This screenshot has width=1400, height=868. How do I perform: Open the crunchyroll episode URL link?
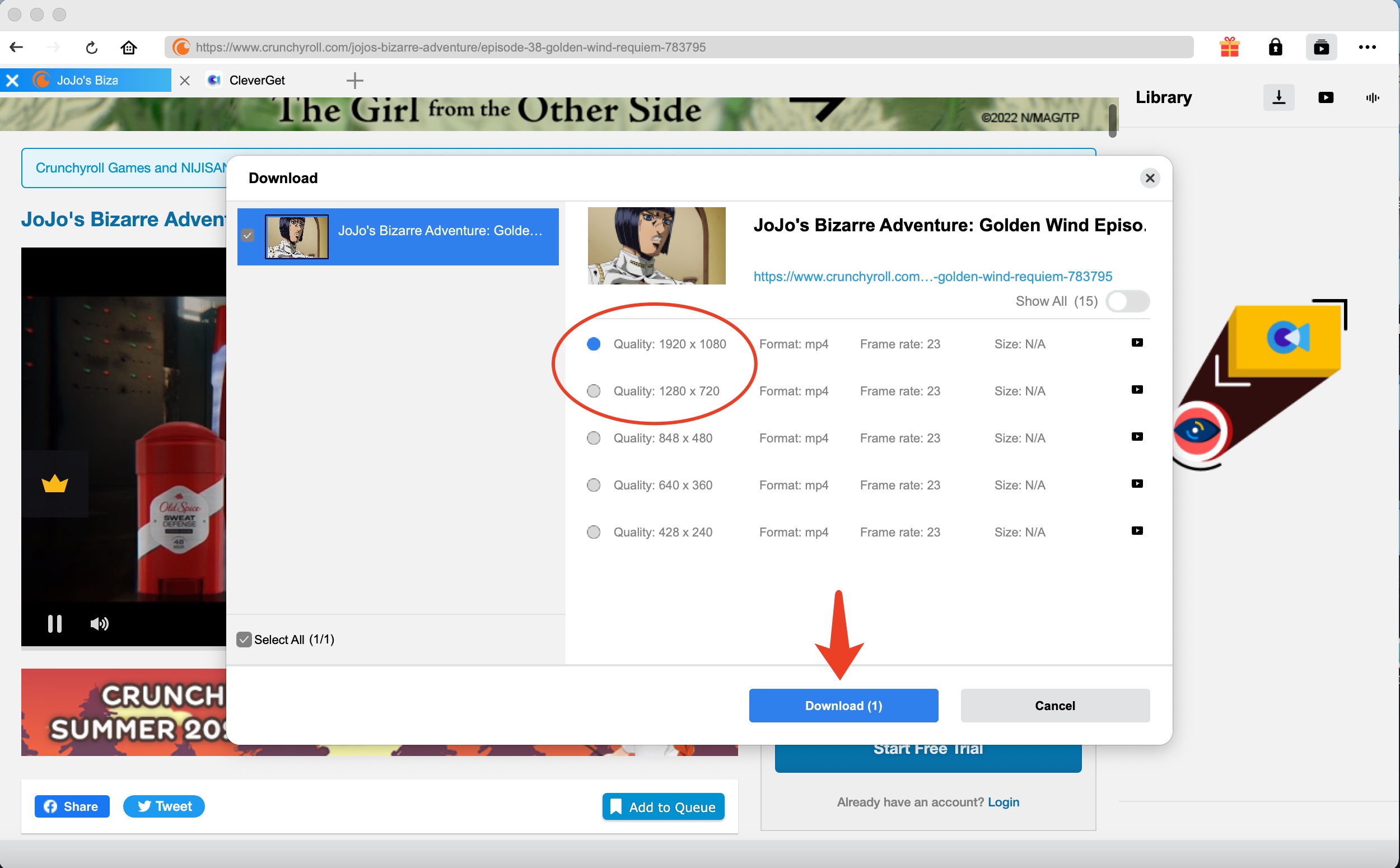pyautogui.click(x=932, y=277)
